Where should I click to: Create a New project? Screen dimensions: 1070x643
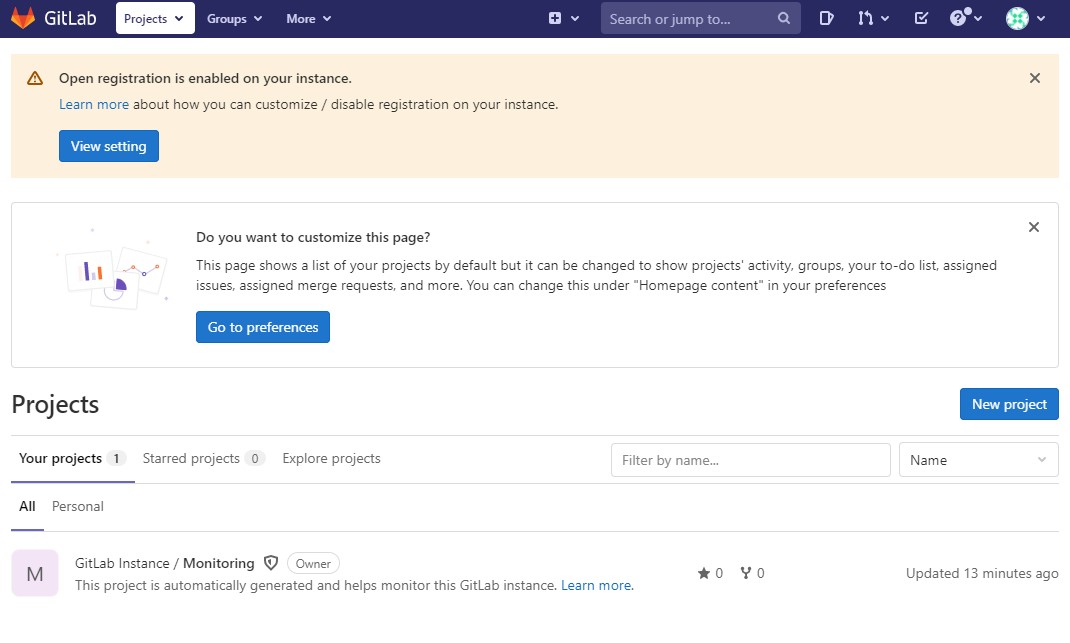[1009, 404]
